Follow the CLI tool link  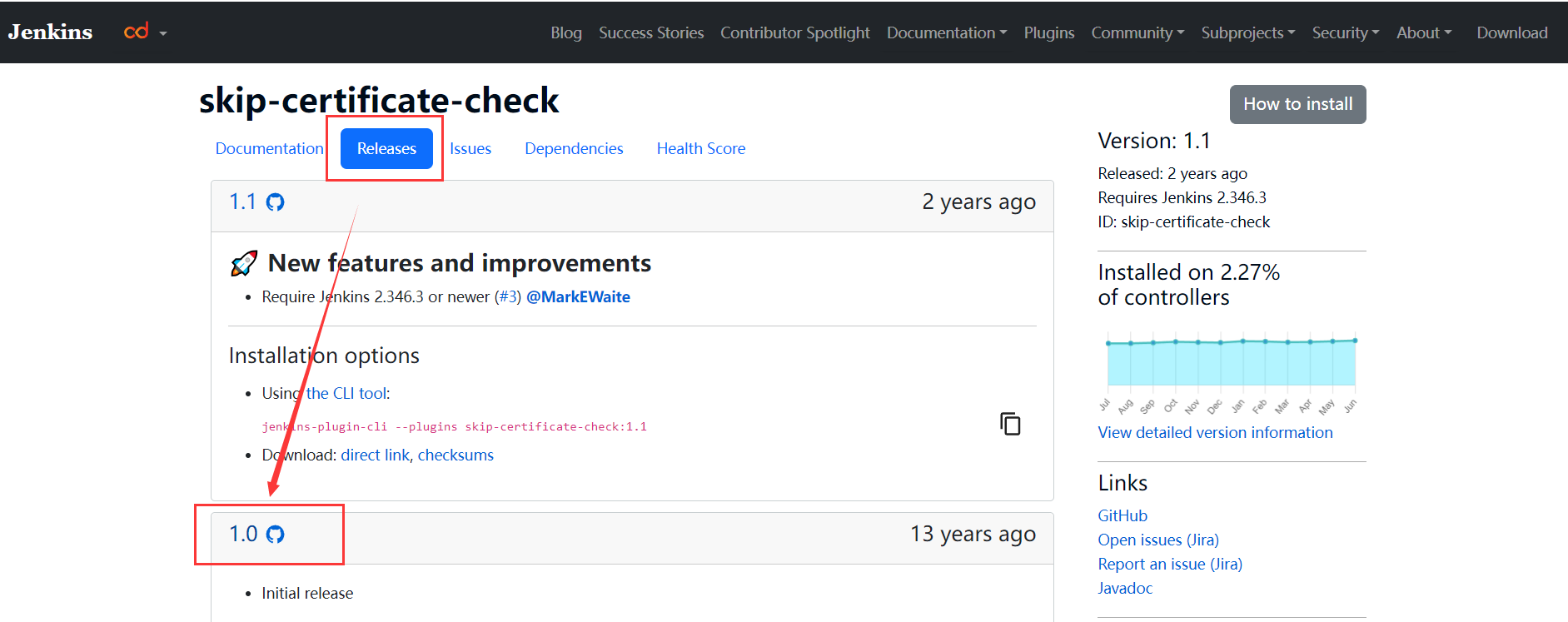click(x=346, y=393)
